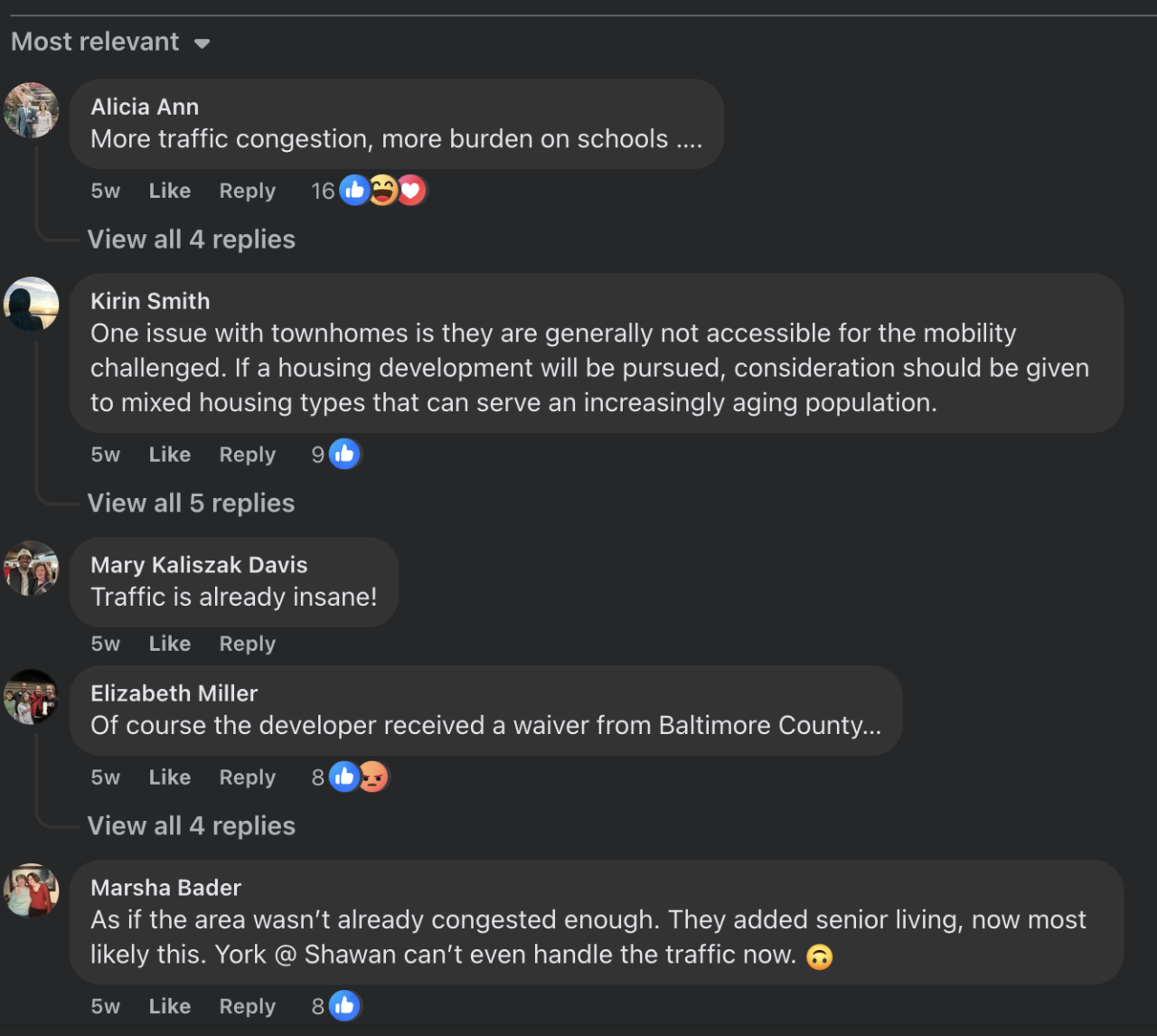
Task: Open Kirin Smith's profile by clicking their name
Action: [x=149, y=300]
